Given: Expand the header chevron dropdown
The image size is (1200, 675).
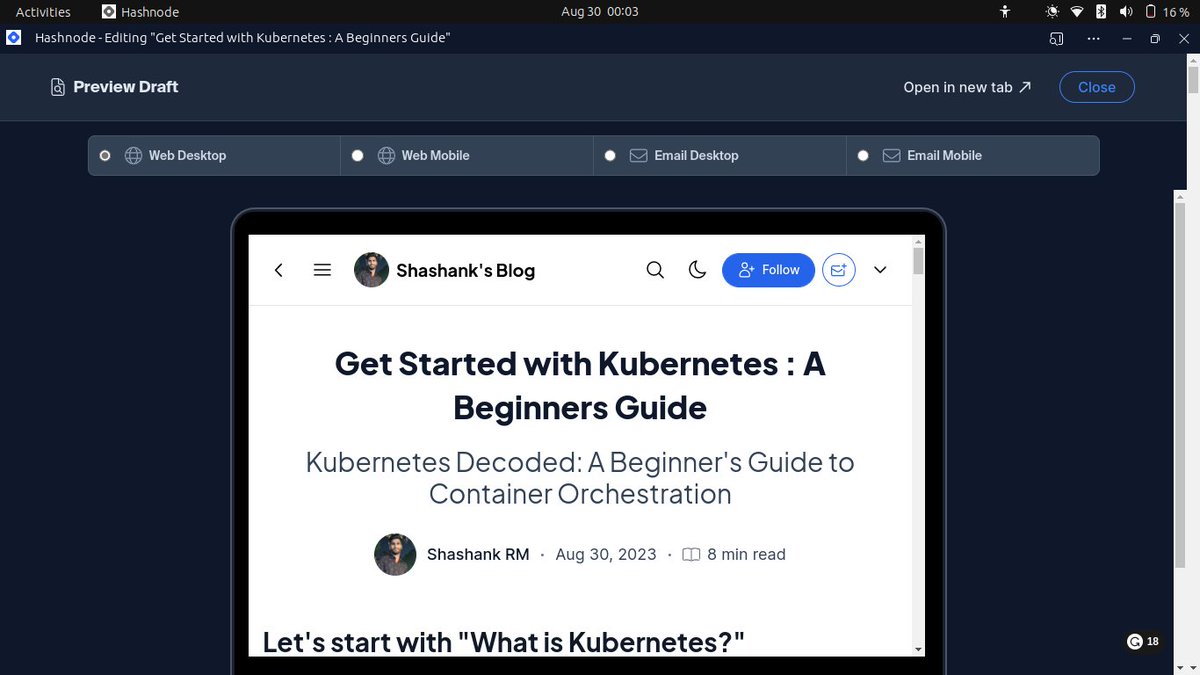Looking at the screenshot, I should coord(880,270).
